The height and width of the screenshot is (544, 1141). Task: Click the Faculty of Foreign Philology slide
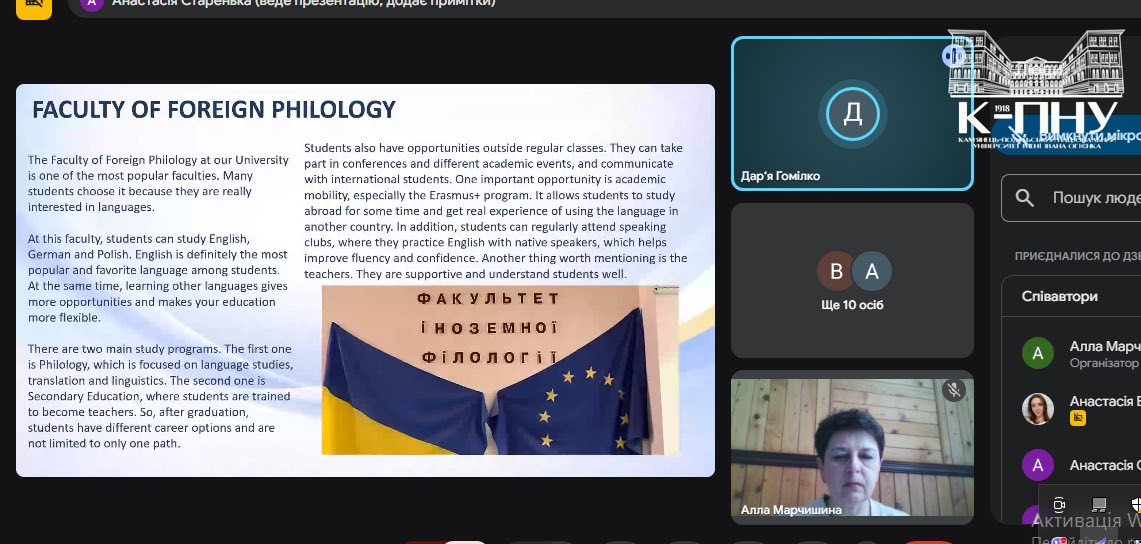point(365,280)
